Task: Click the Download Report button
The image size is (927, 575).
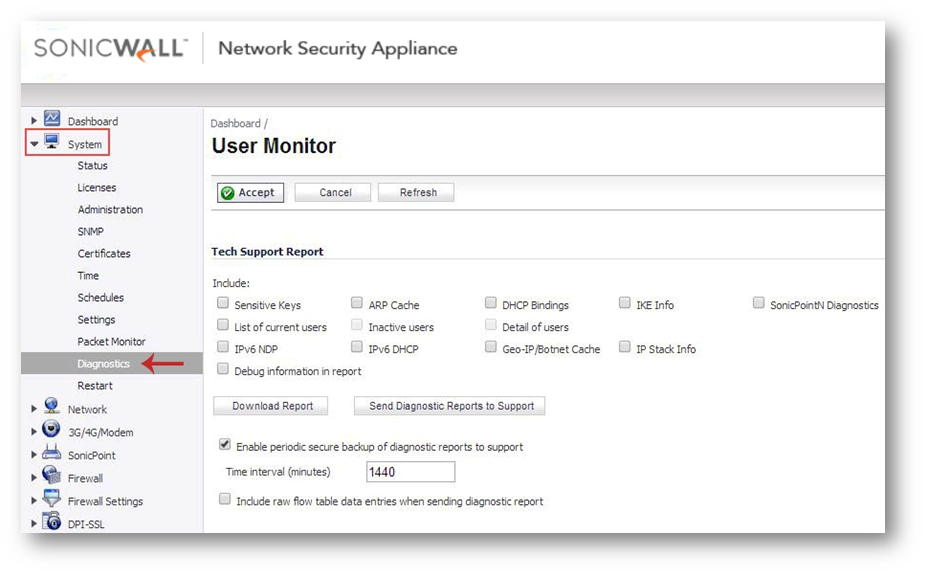Action: coord(273,406)
